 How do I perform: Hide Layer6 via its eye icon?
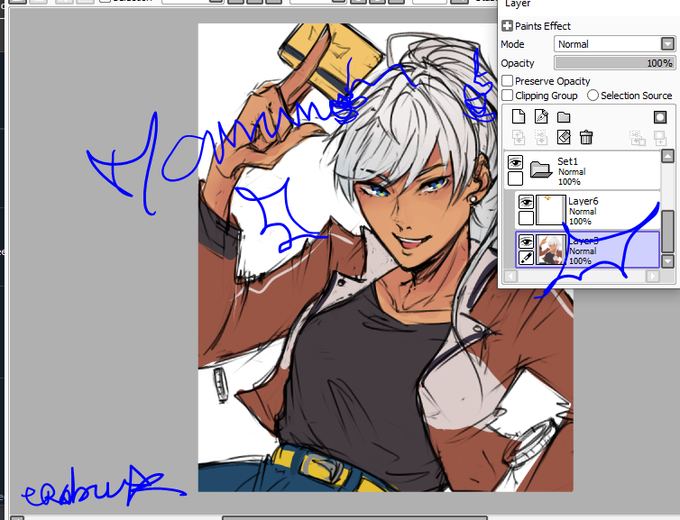[x=526, y=202]
